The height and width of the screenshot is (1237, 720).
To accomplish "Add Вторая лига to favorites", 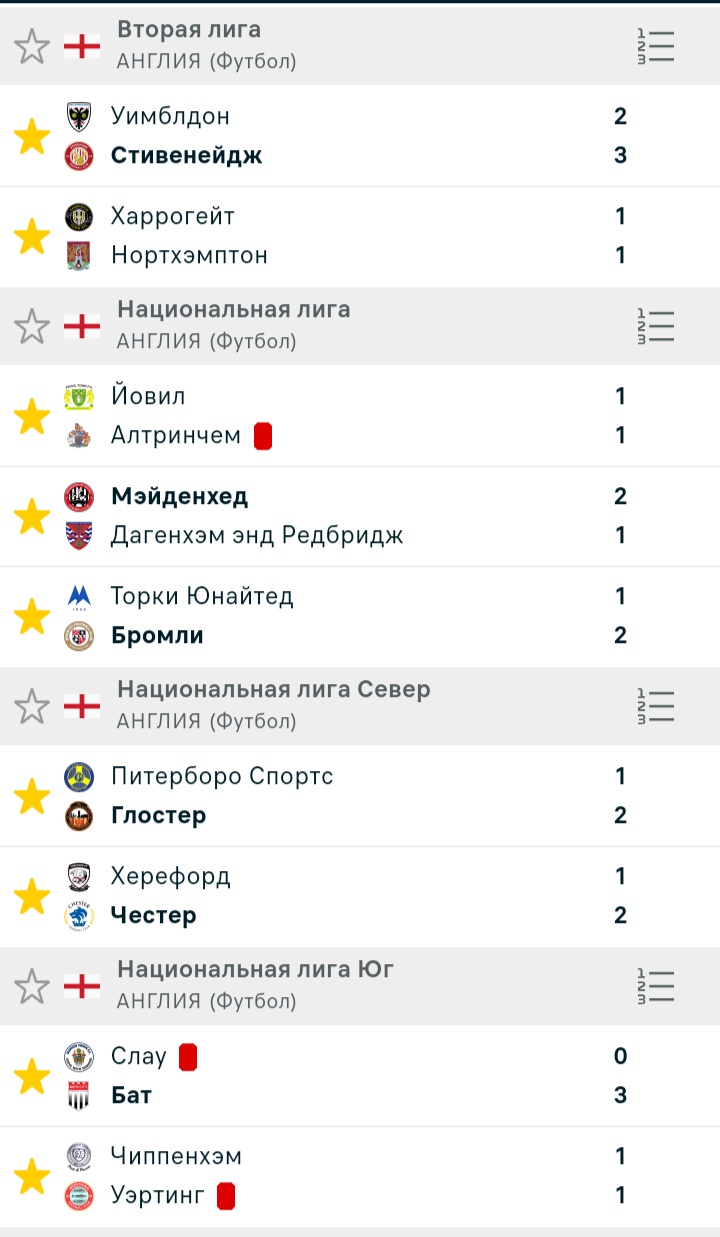I will pyautogui.click(x=32, y=46).
